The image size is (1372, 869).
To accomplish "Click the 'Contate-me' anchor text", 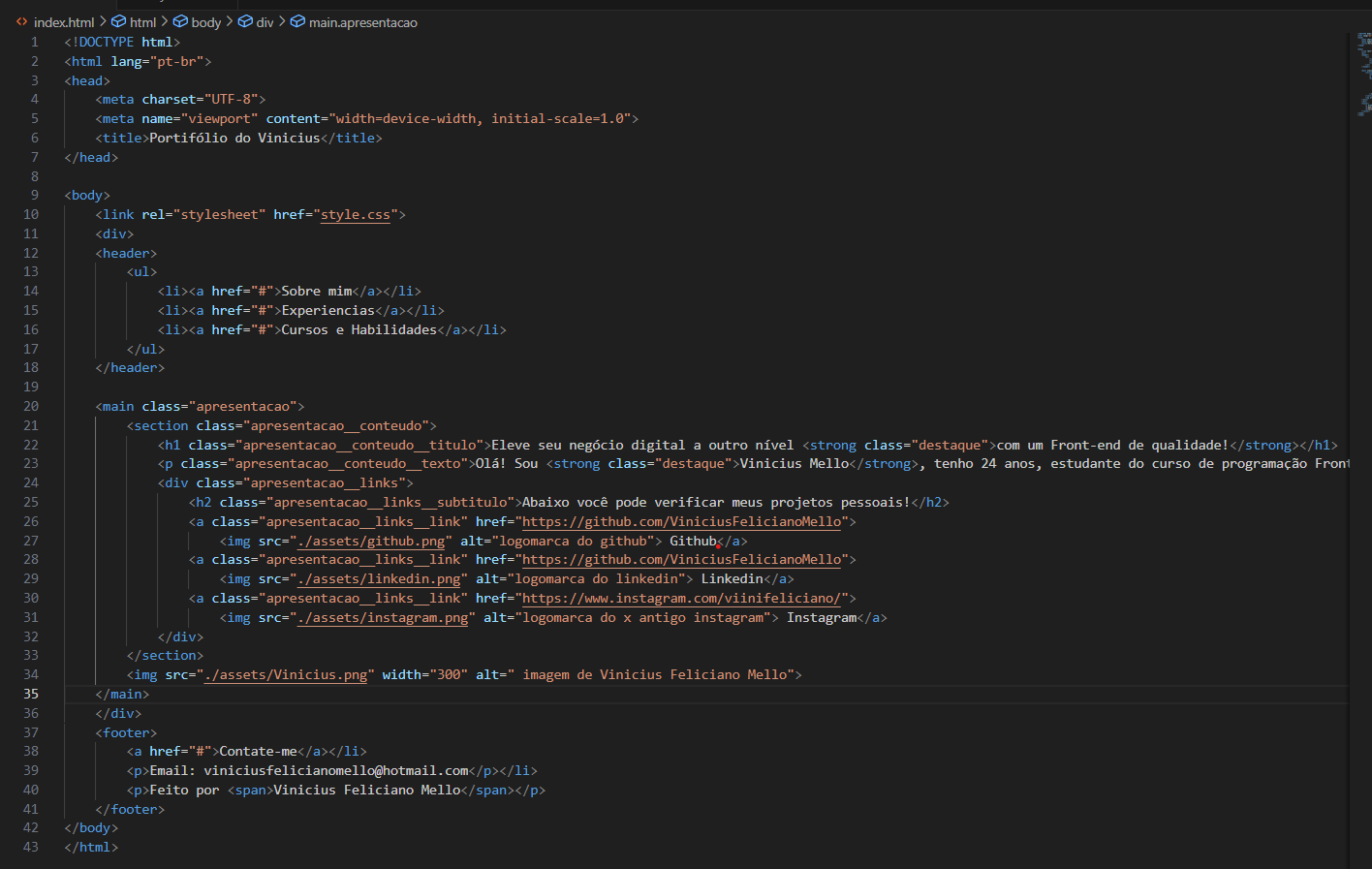I will (258, 752).
